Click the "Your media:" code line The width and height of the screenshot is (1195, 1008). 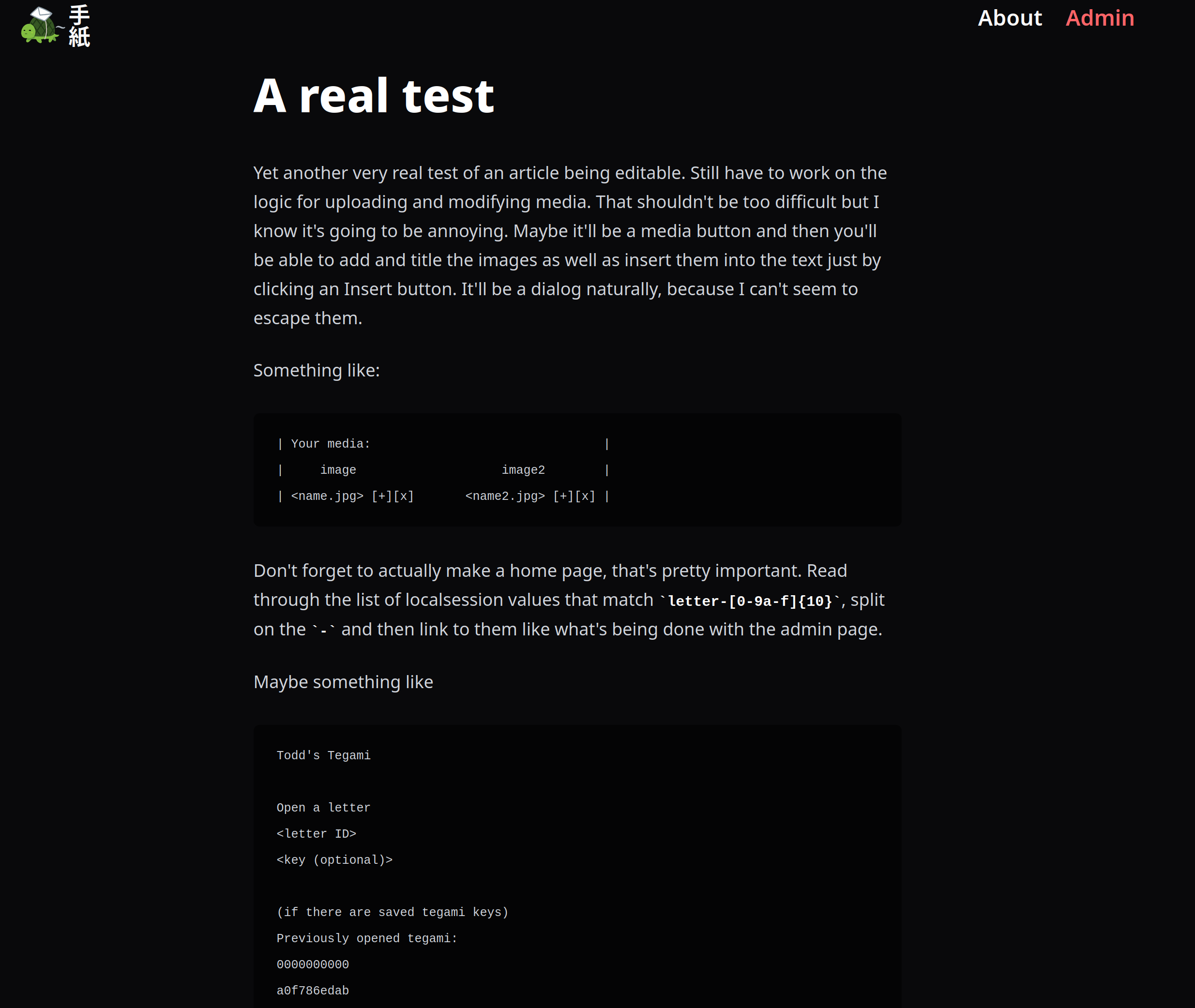330,444
